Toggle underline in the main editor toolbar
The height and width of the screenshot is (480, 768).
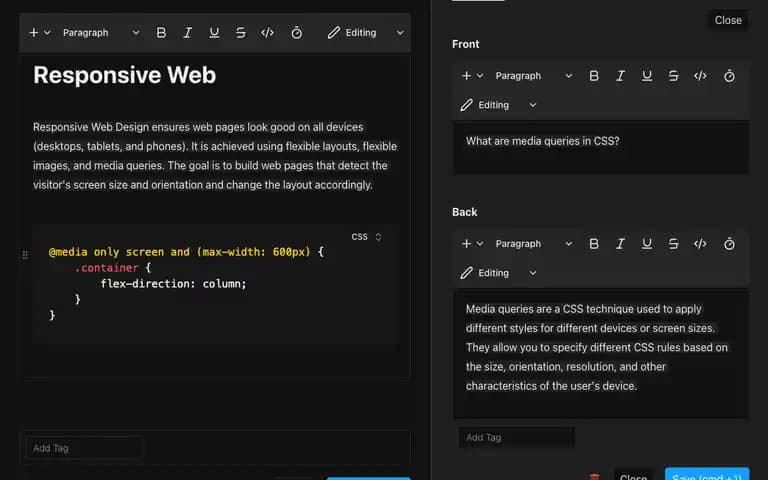coord(214,33)
